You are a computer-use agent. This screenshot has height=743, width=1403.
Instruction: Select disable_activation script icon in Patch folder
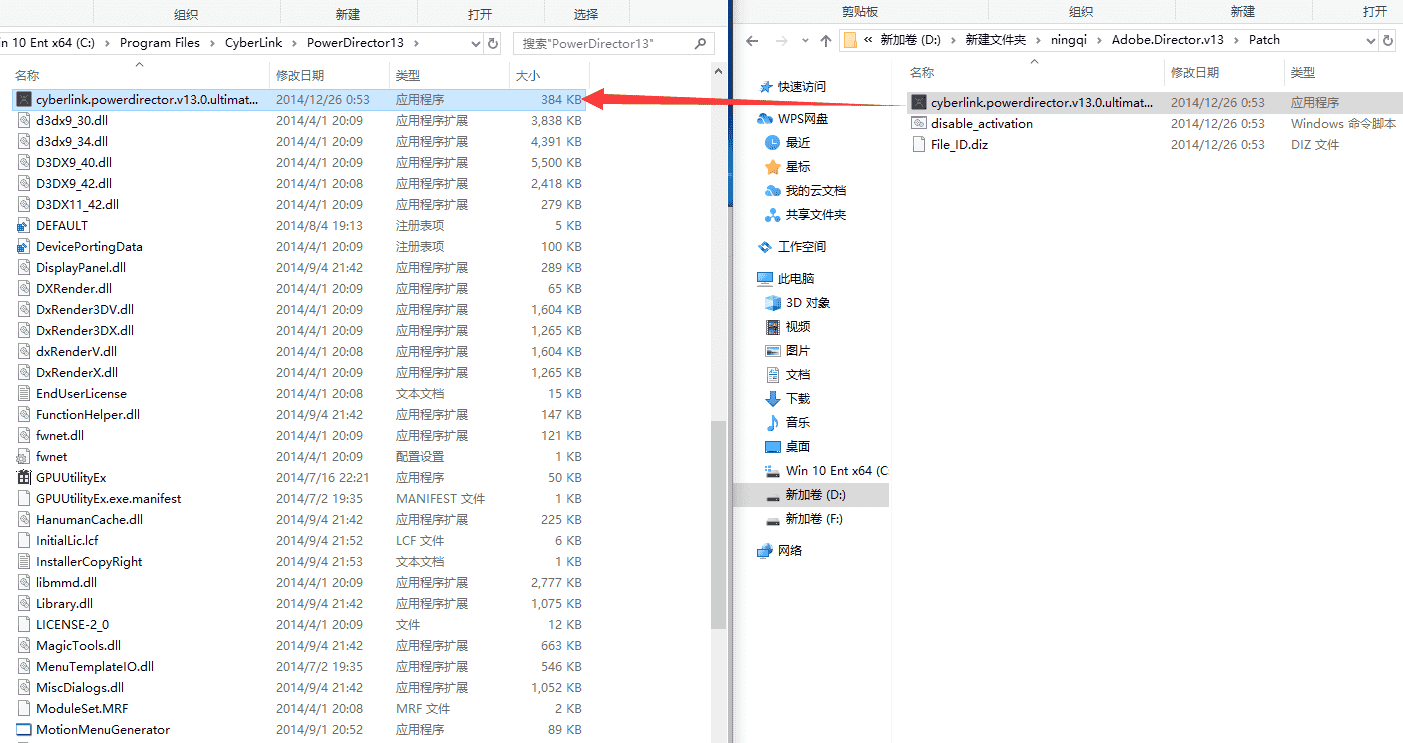pyautogui.click(x=919, y=124)
